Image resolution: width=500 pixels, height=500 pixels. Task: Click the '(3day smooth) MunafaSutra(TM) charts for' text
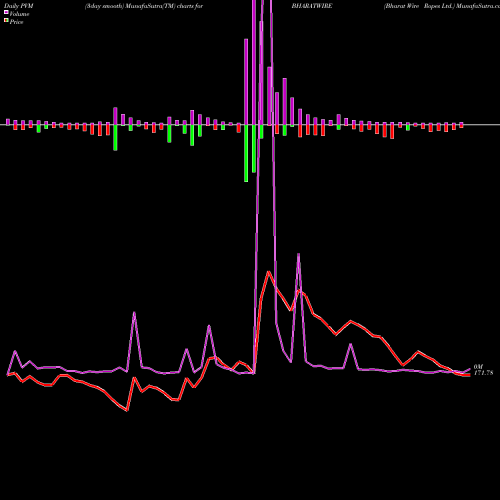[144, 6]
